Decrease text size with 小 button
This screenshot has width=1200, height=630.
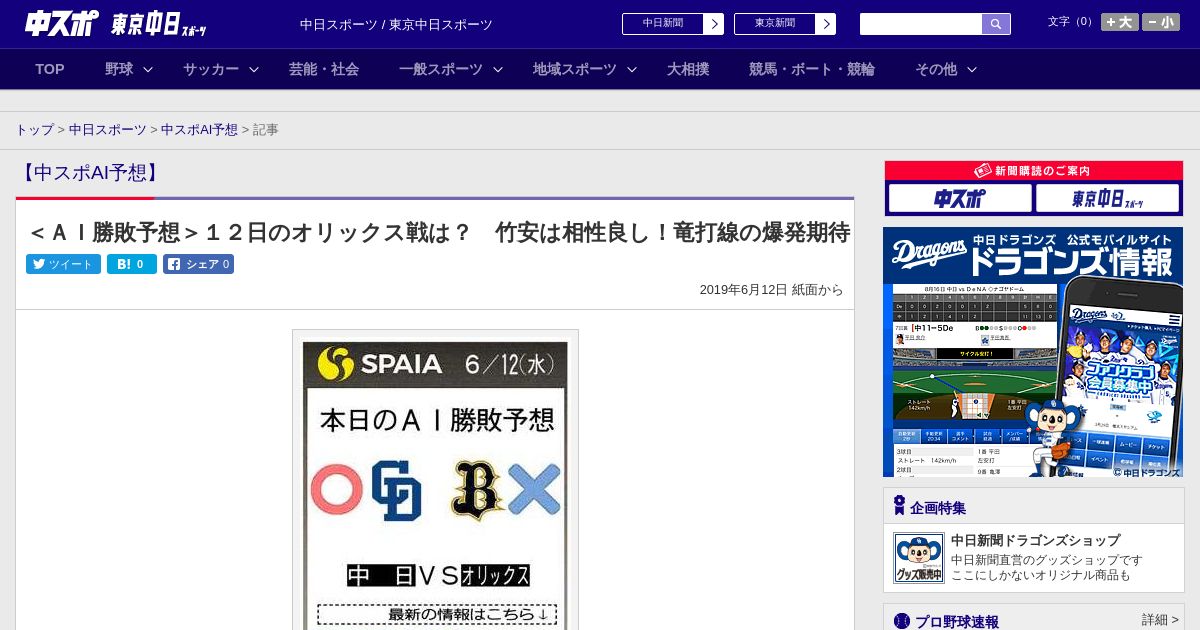[1161, 22]
